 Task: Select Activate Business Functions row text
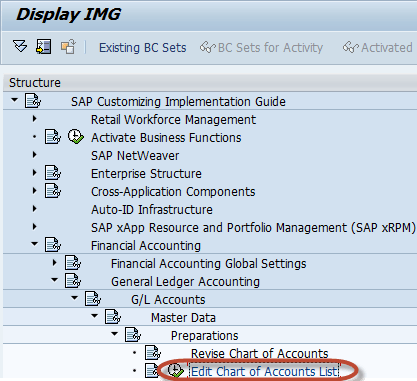(166, 137)
